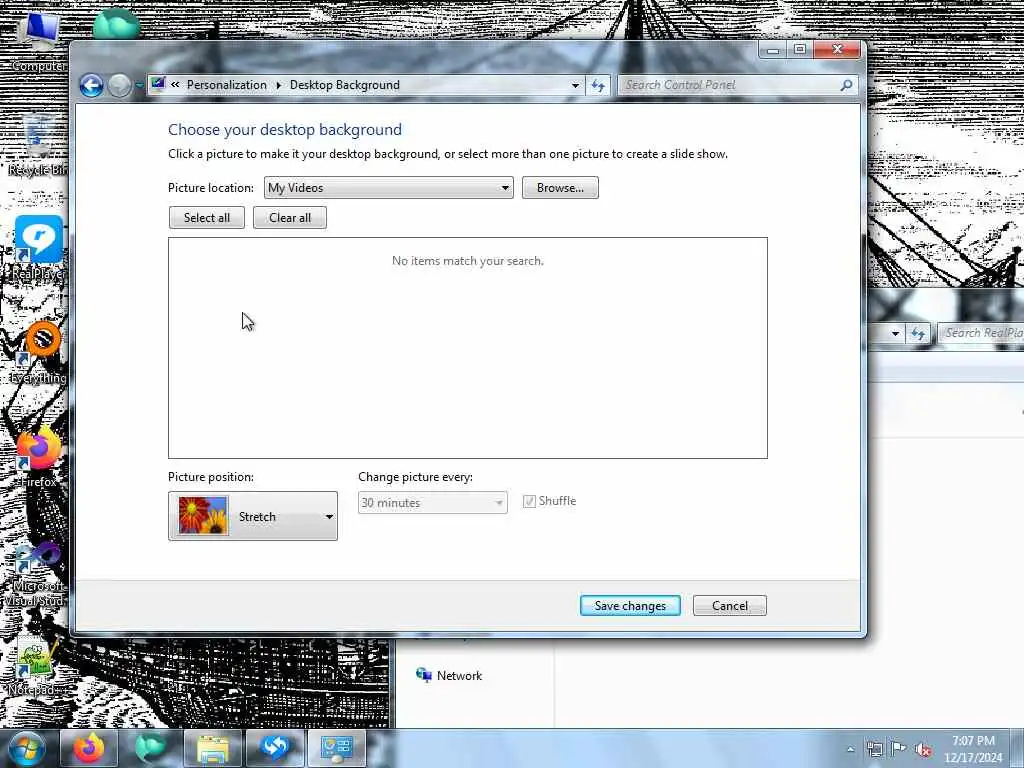Expand the breadcrumb arrow after Personalization

click(x=278, y=85)
